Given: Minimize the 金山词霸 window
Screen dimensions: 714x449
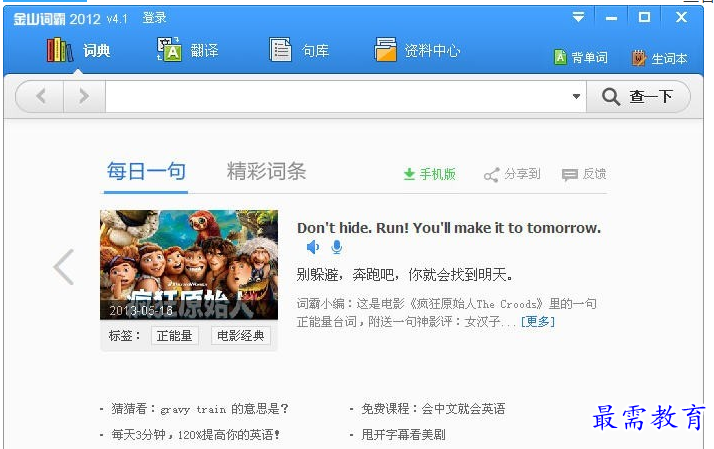Looking at the screenshot, I should (612, 18).
